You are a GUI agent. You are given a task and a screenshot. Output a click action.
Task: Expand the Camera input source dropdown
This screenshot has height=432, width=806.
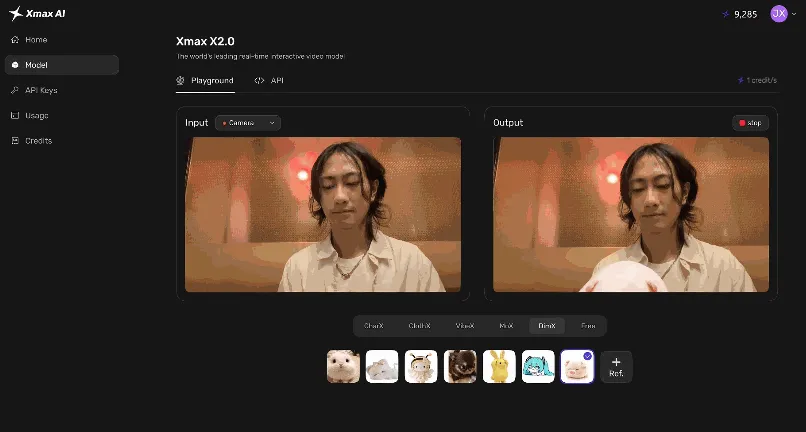tap(248, 123)
